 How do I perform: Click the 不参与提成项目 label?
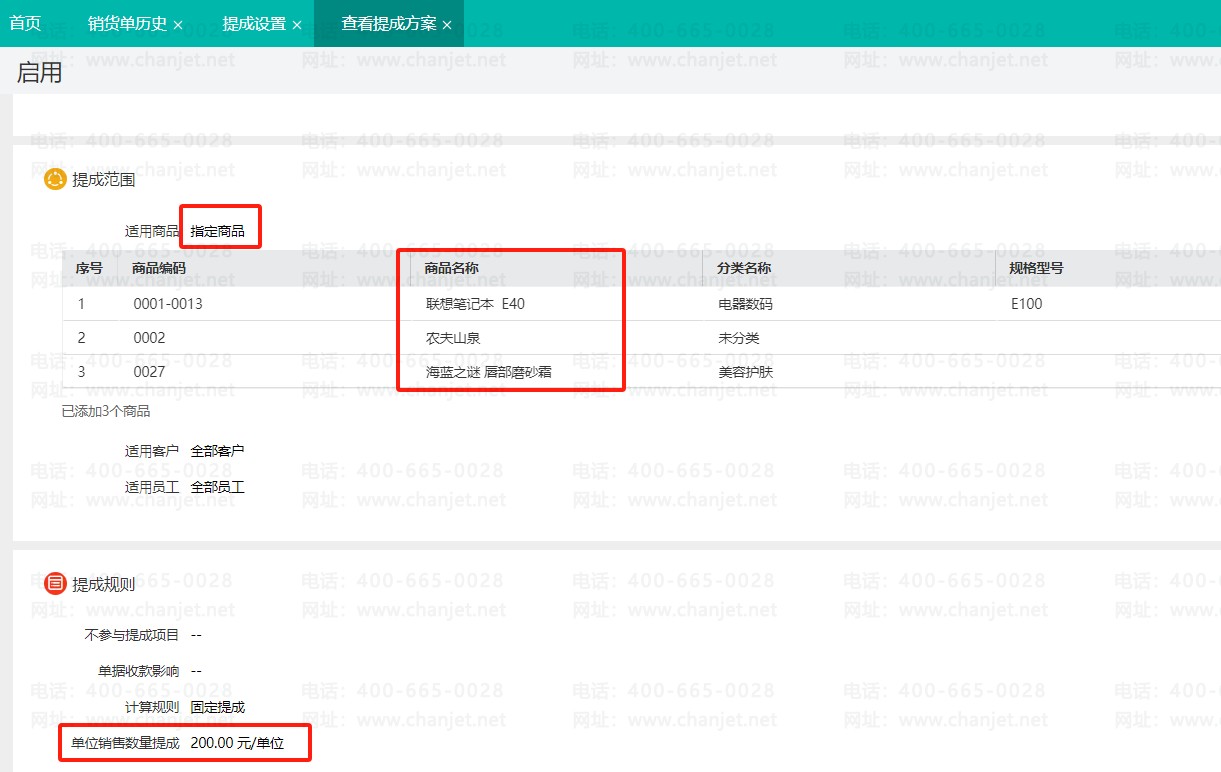pyautogui.click(x=132, y=635)
